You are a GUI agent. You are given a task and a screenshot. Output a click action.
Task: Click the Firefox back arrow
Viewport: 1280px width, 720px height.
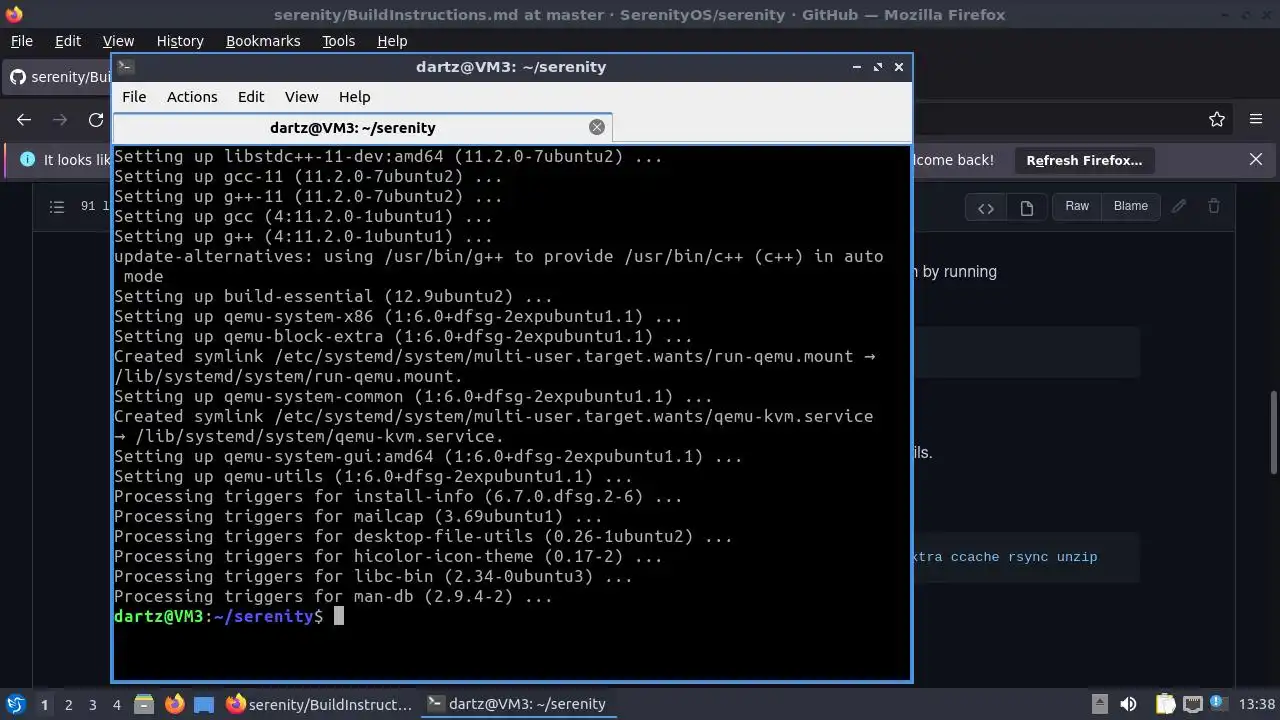(x=24, y=120)
